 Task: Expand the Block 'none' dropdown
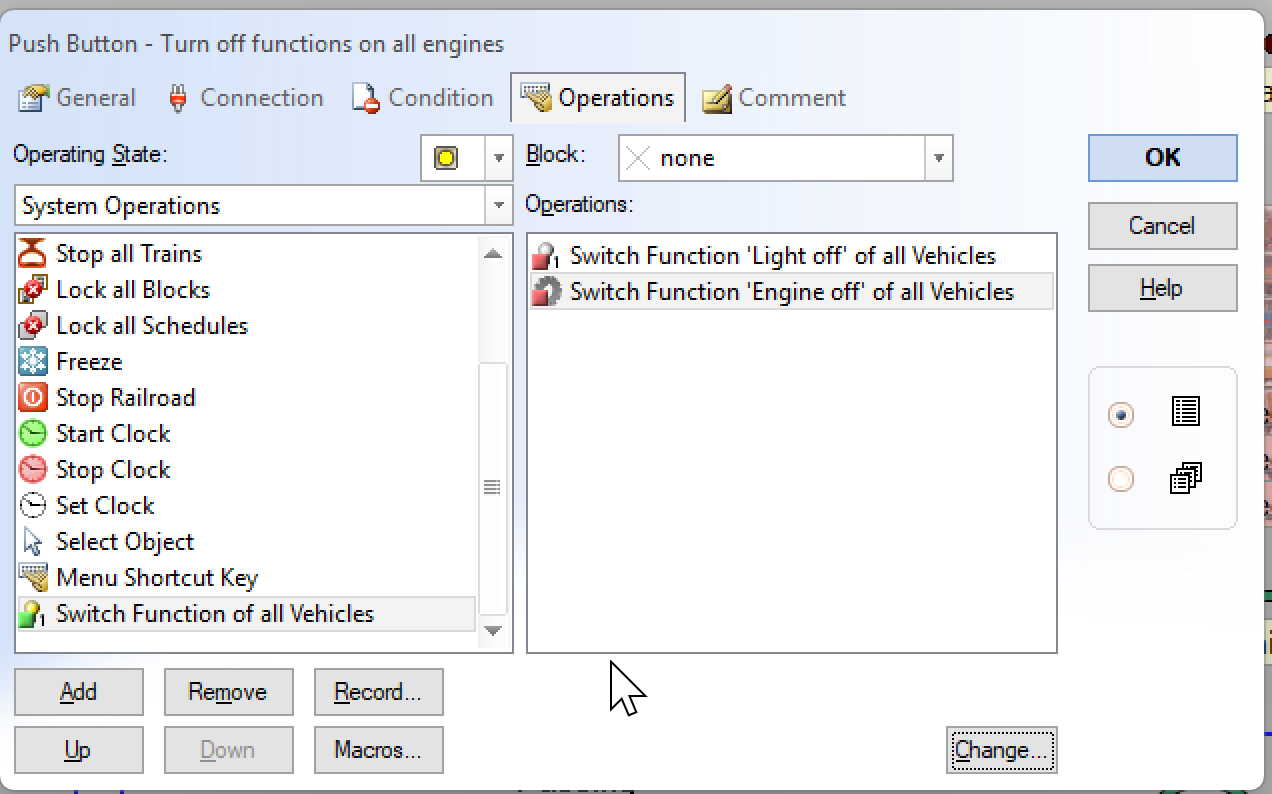(x=938, y=158)
